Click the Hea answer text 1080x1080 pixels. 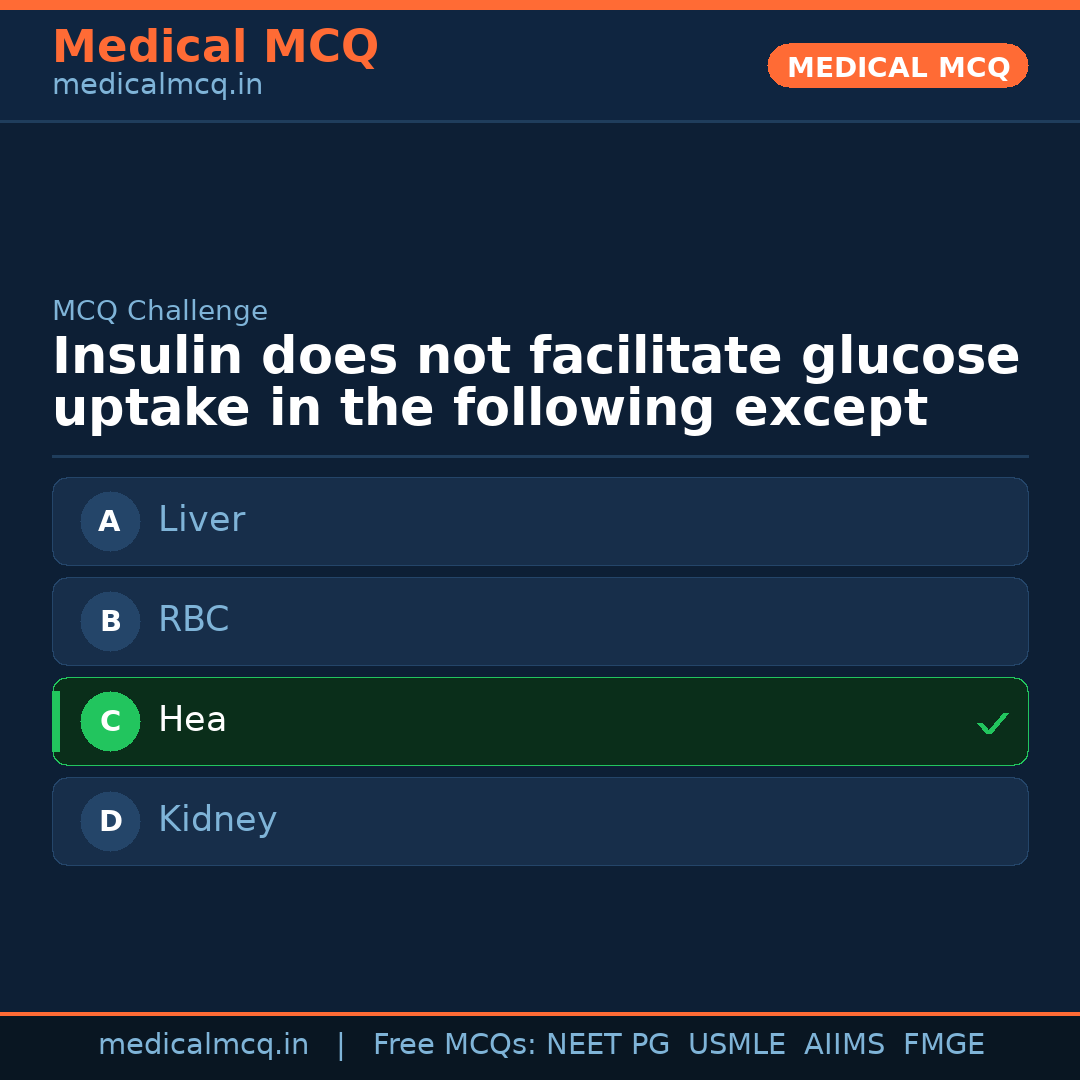(x=192, y=720)
